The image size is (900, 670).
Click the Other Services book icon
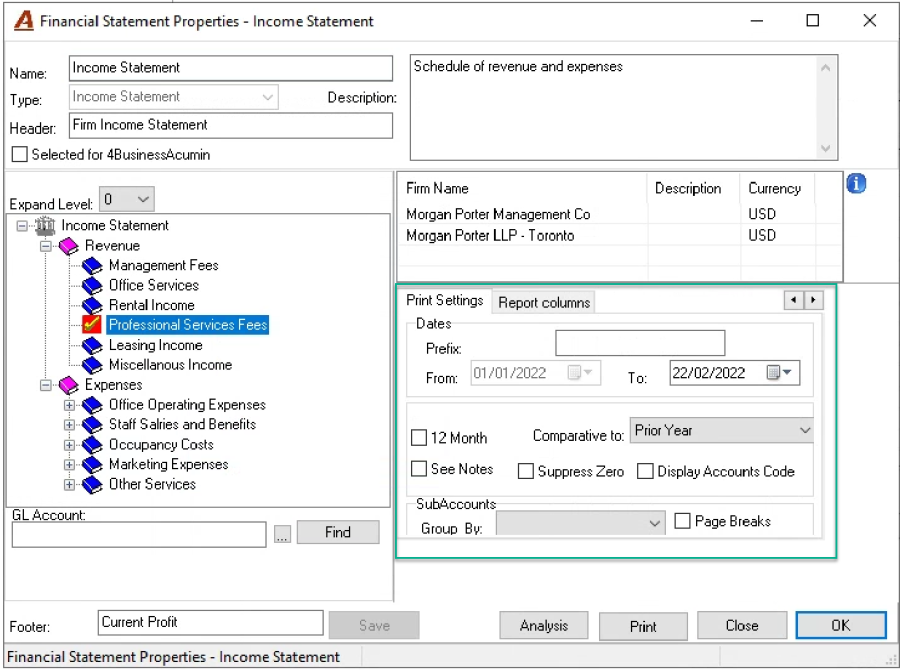point(92,485)
